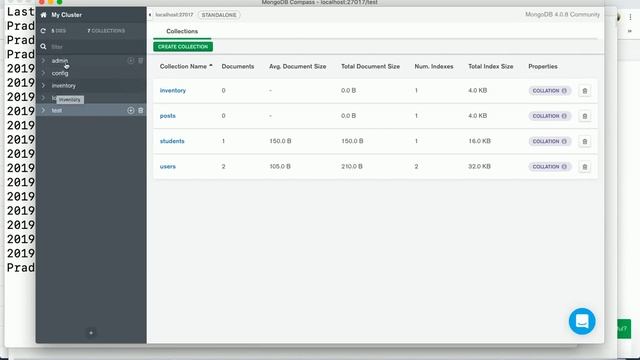Click the trash icon on the test database row
Image resolution: width=640 pixels, height=360 pixels.
[141, 110]
